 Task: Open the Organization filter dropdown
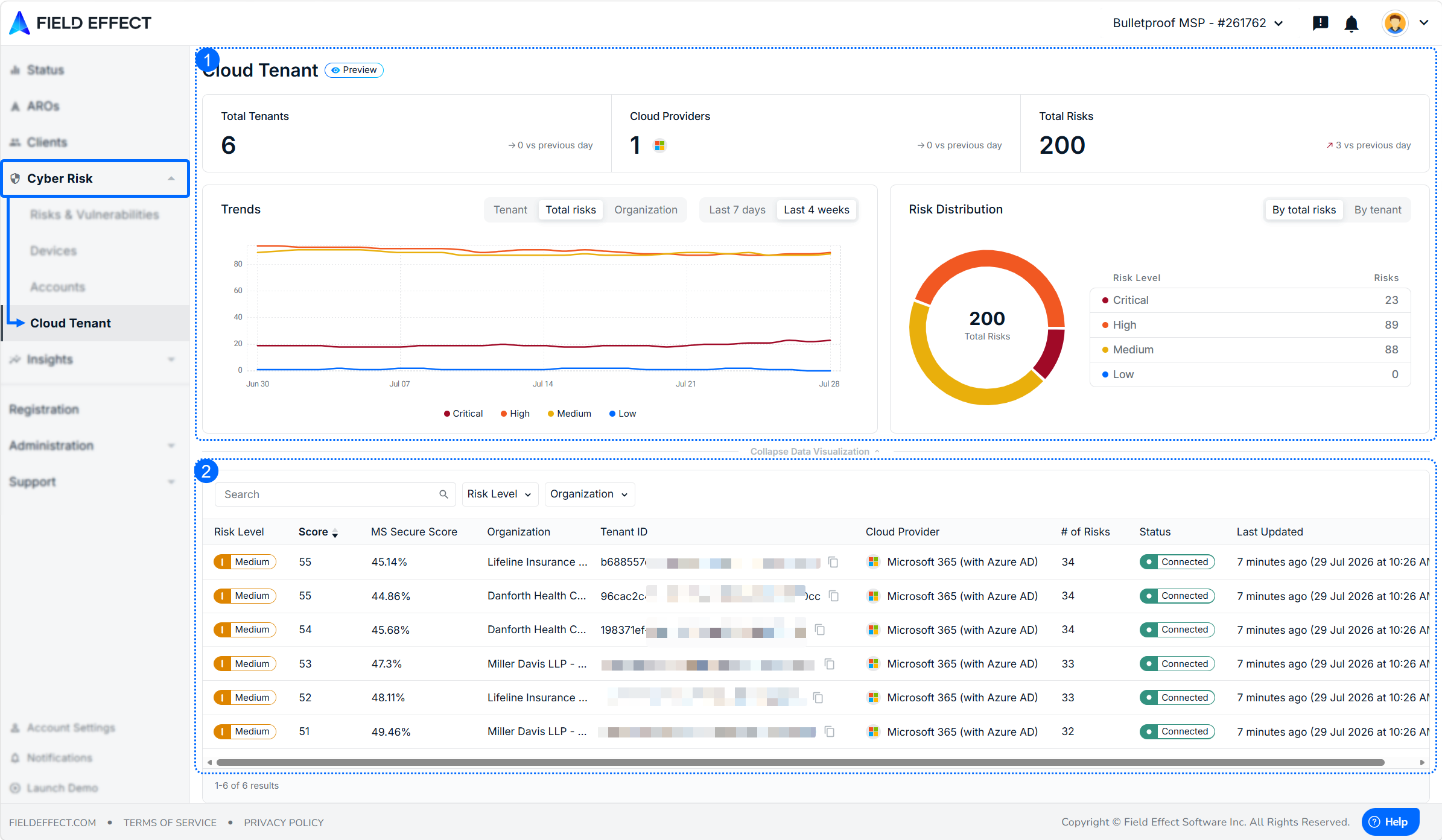pyautogui.click(x=589, y=494)
